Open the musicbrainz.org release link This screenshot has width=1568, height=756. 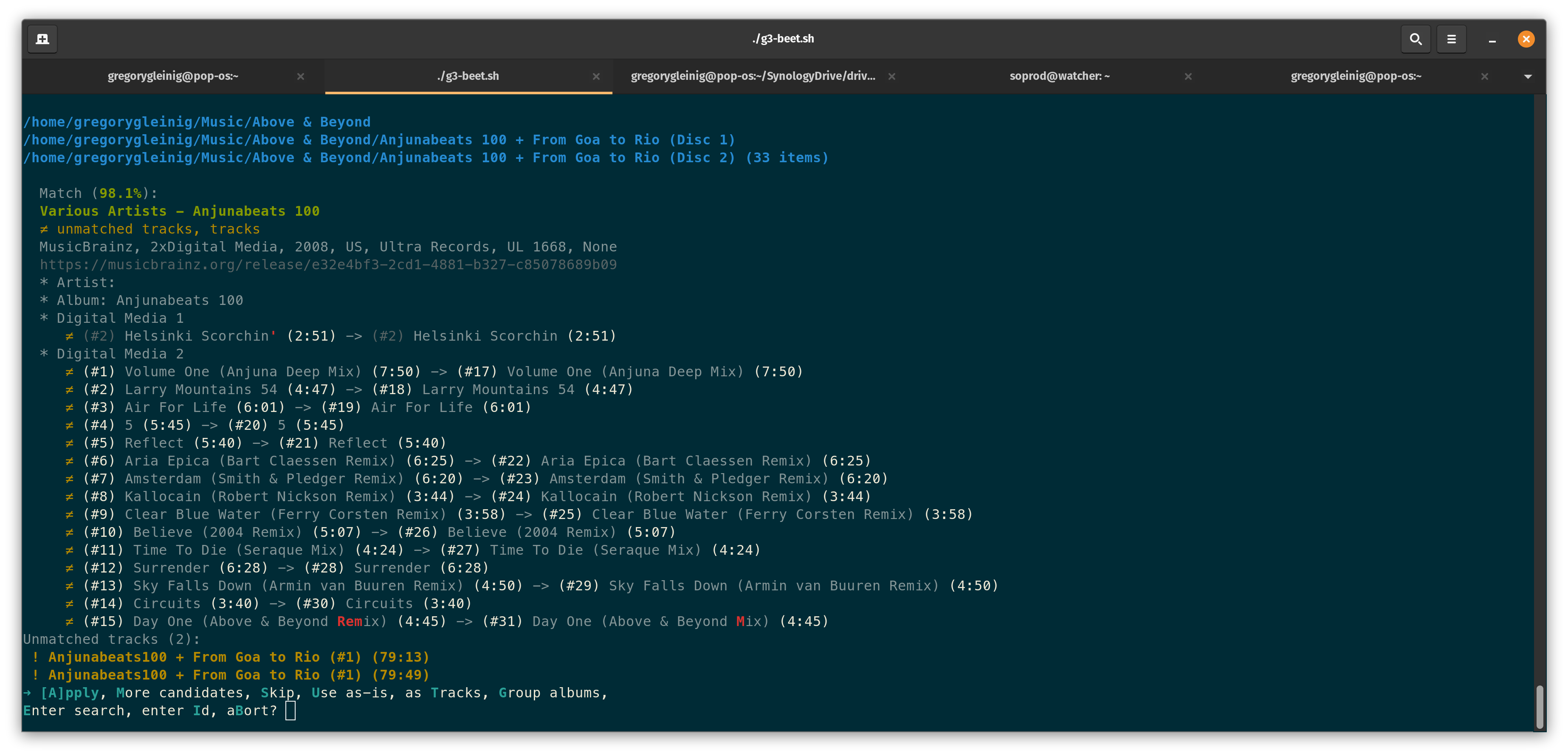coord(328,265)
